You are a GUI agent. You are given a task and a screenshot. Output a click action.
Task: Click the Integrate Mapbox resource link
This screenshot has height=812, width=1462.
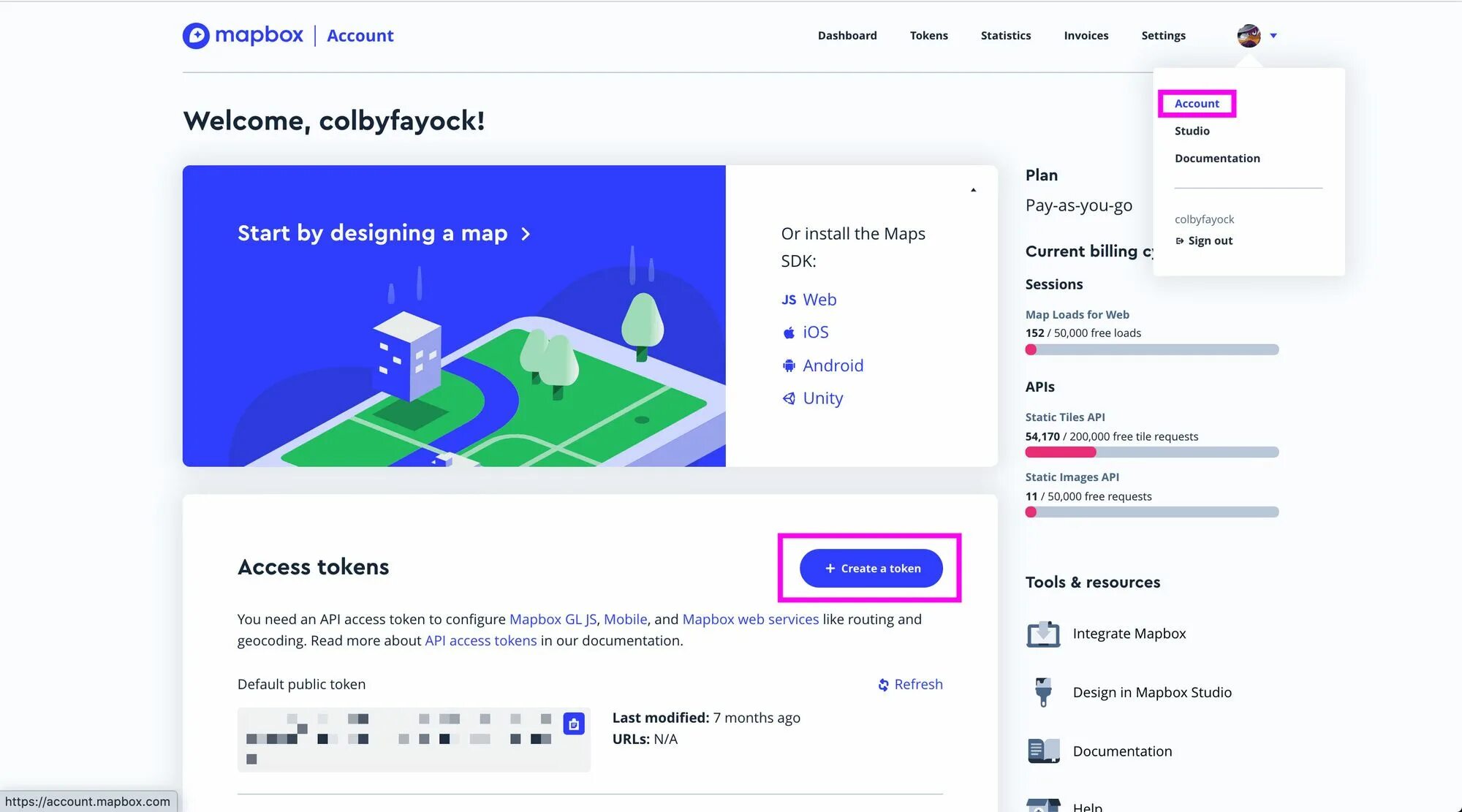coord(1129,634)
